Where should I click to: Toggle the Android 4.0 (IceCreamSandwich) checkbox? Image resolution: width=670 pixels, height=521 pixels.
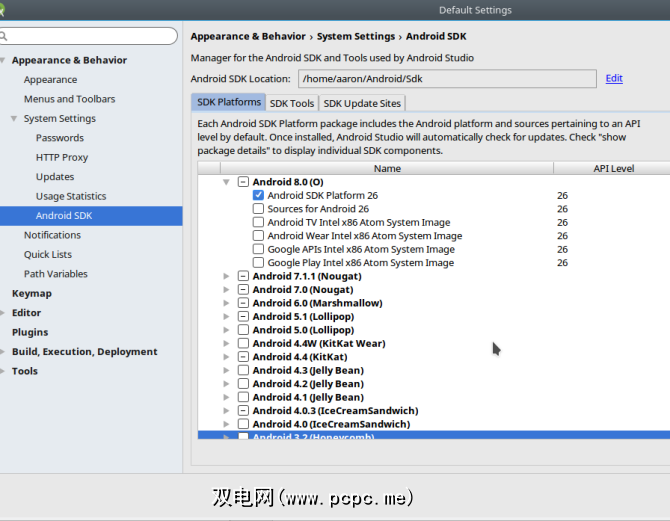pos(243,424)
